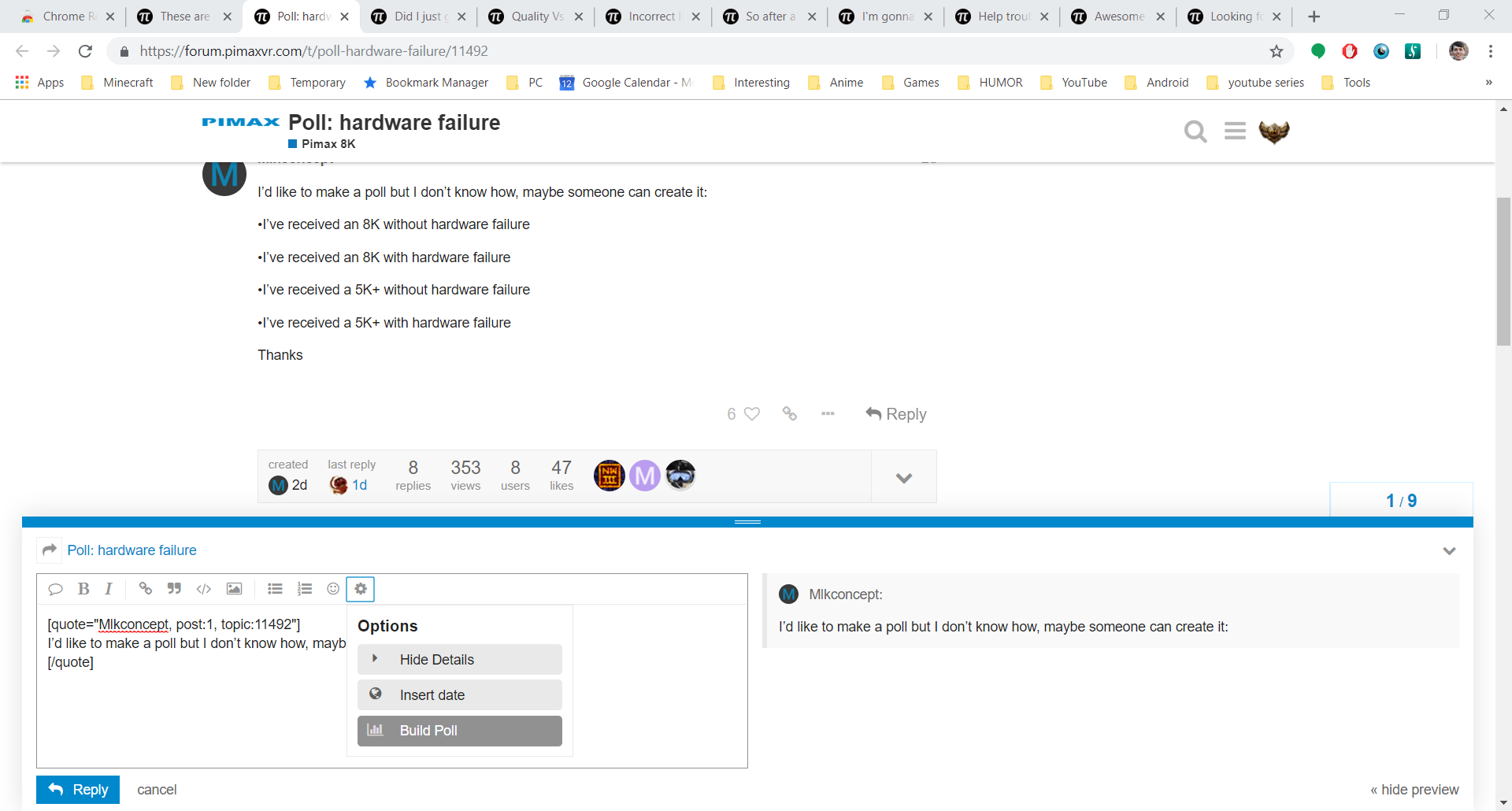
Task: Toggle bold formatting in the composer
Action: pos(83,589)
